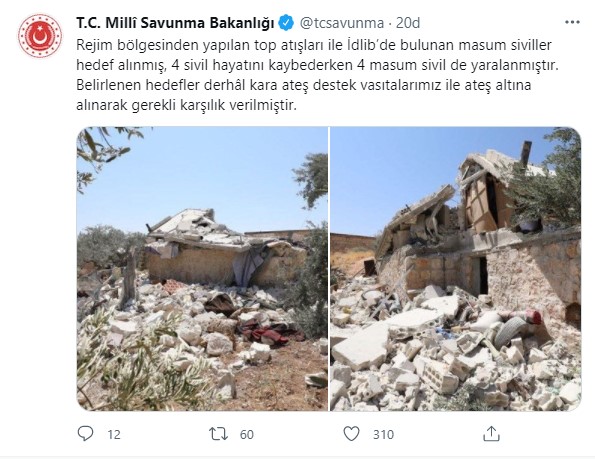Image resolution: width=595 pixels, height=459 pixels.
Task: Click the reply count 12
Action: point(114,434)
